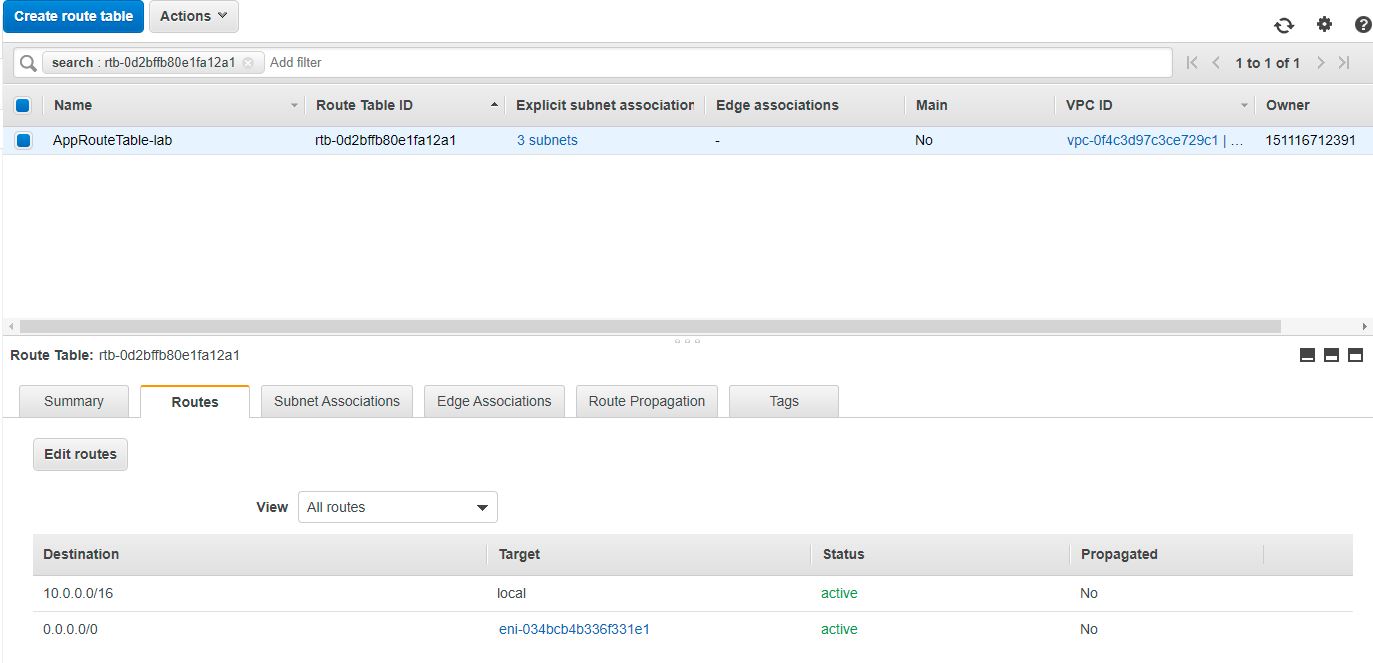Viewport: 1373px width, 663px height.
Task: Switch to the Tags tab
Action: pos(784,401)
